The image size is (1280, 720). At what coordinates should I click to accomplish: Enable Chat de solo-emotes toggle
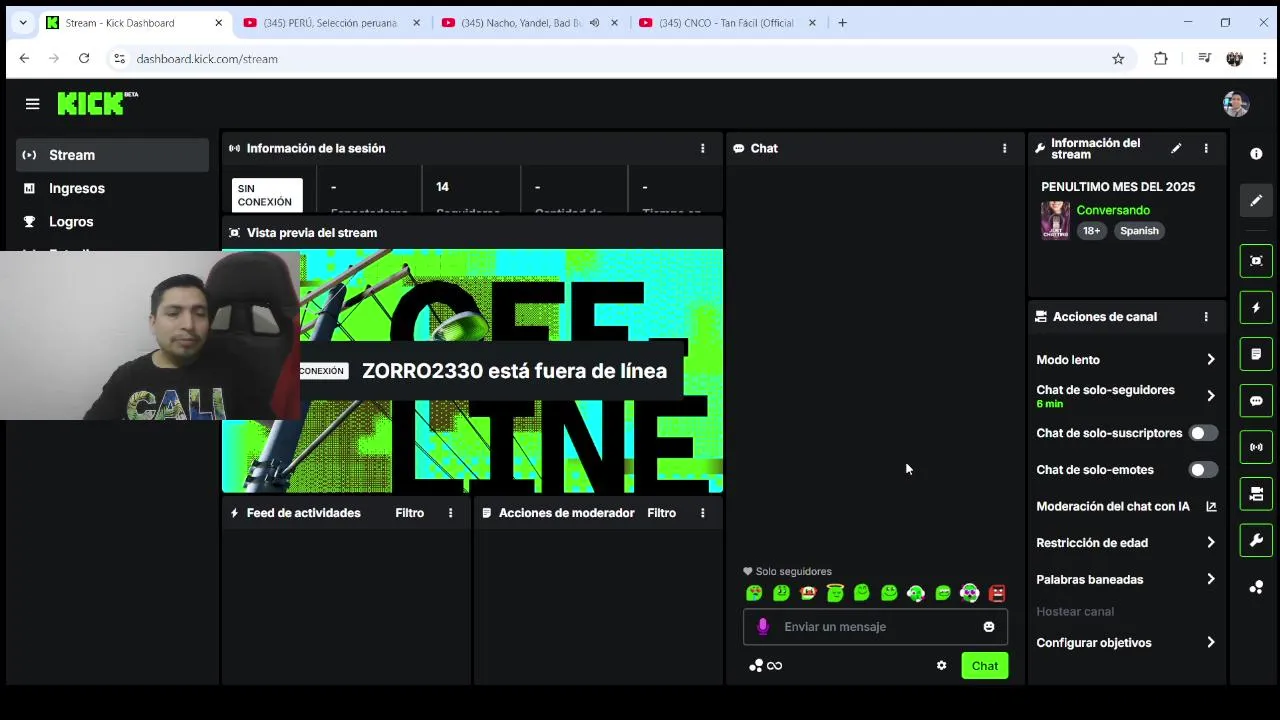click(x=1203, y=470)
